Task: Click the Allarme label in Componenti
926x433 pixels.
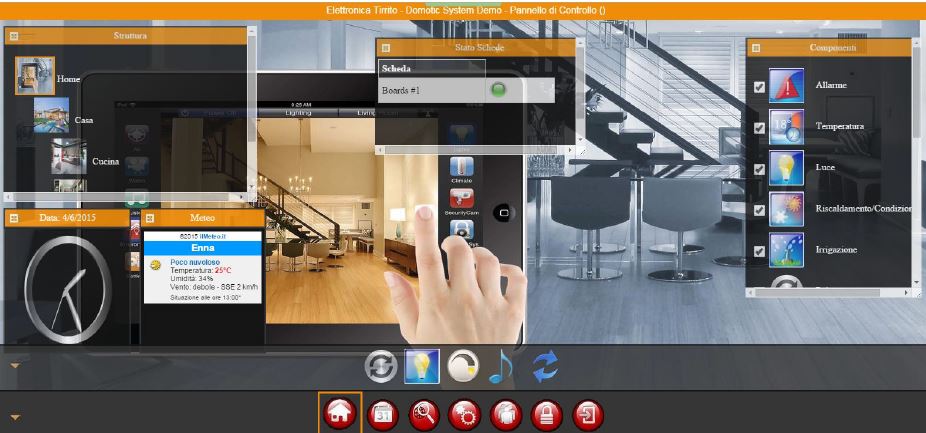Action: (831, 85)
